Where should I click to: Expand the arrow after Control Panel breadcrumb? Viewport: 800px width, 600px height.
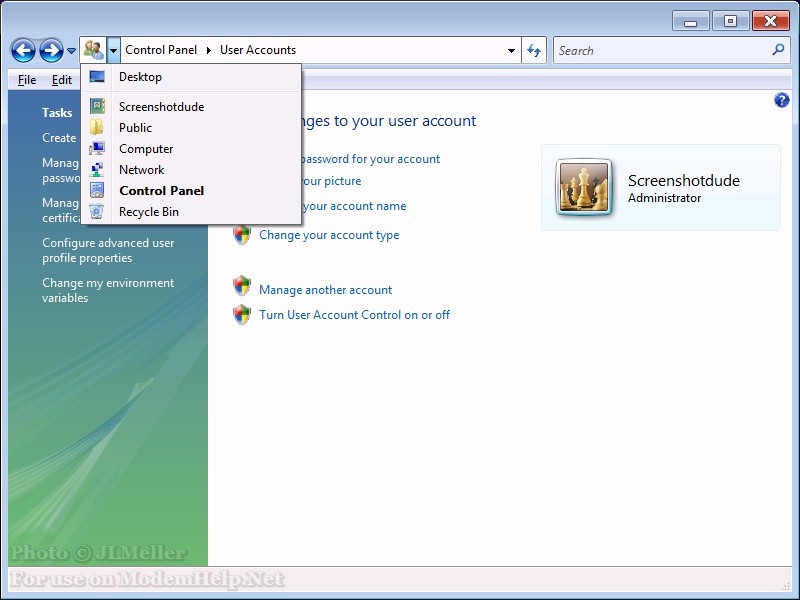tap(209, 50)
